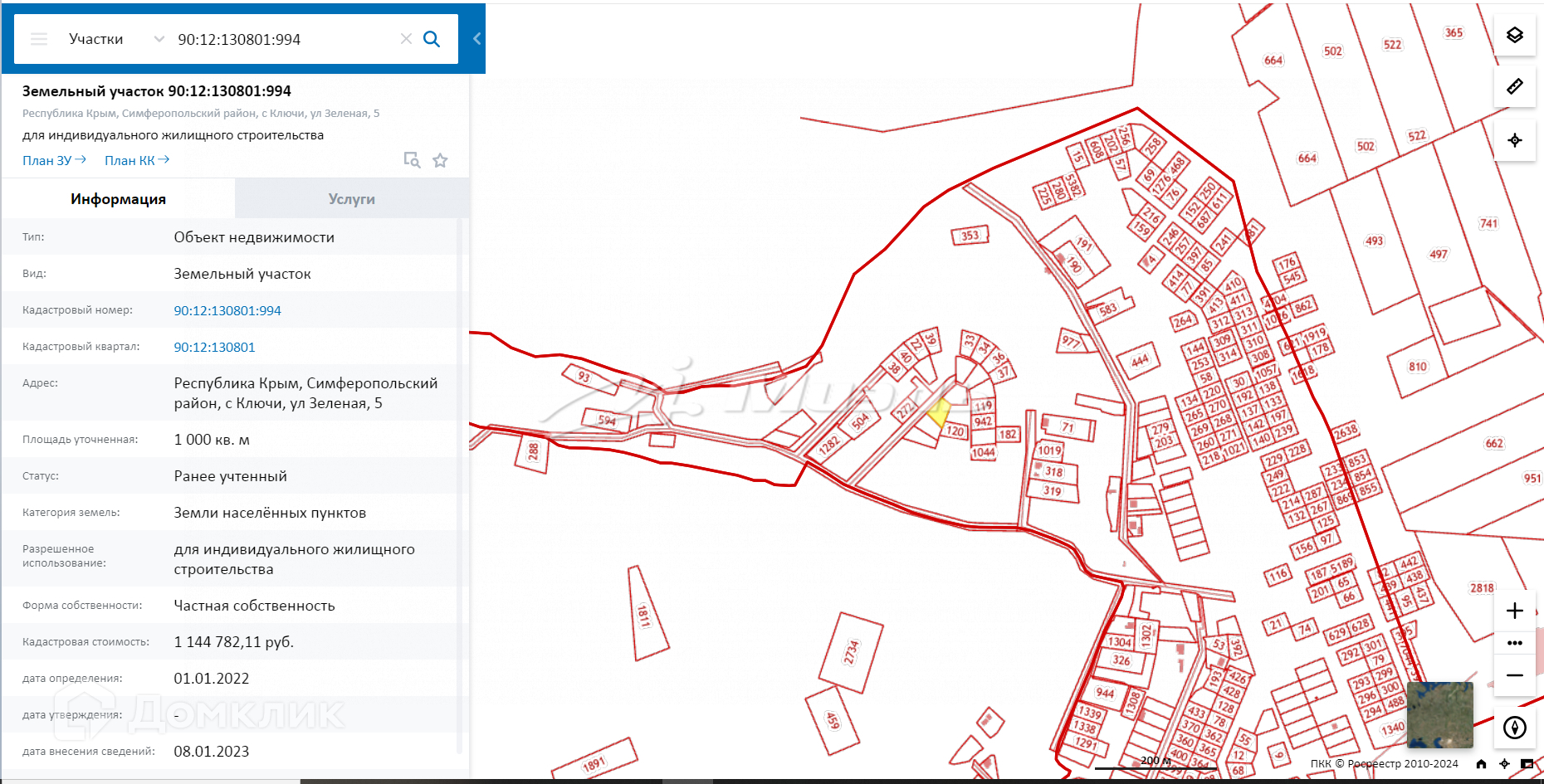This screenshot has height=784, width=1544.
Task: Click the zoom-to-object icon beside star
Action: (412, 160)
